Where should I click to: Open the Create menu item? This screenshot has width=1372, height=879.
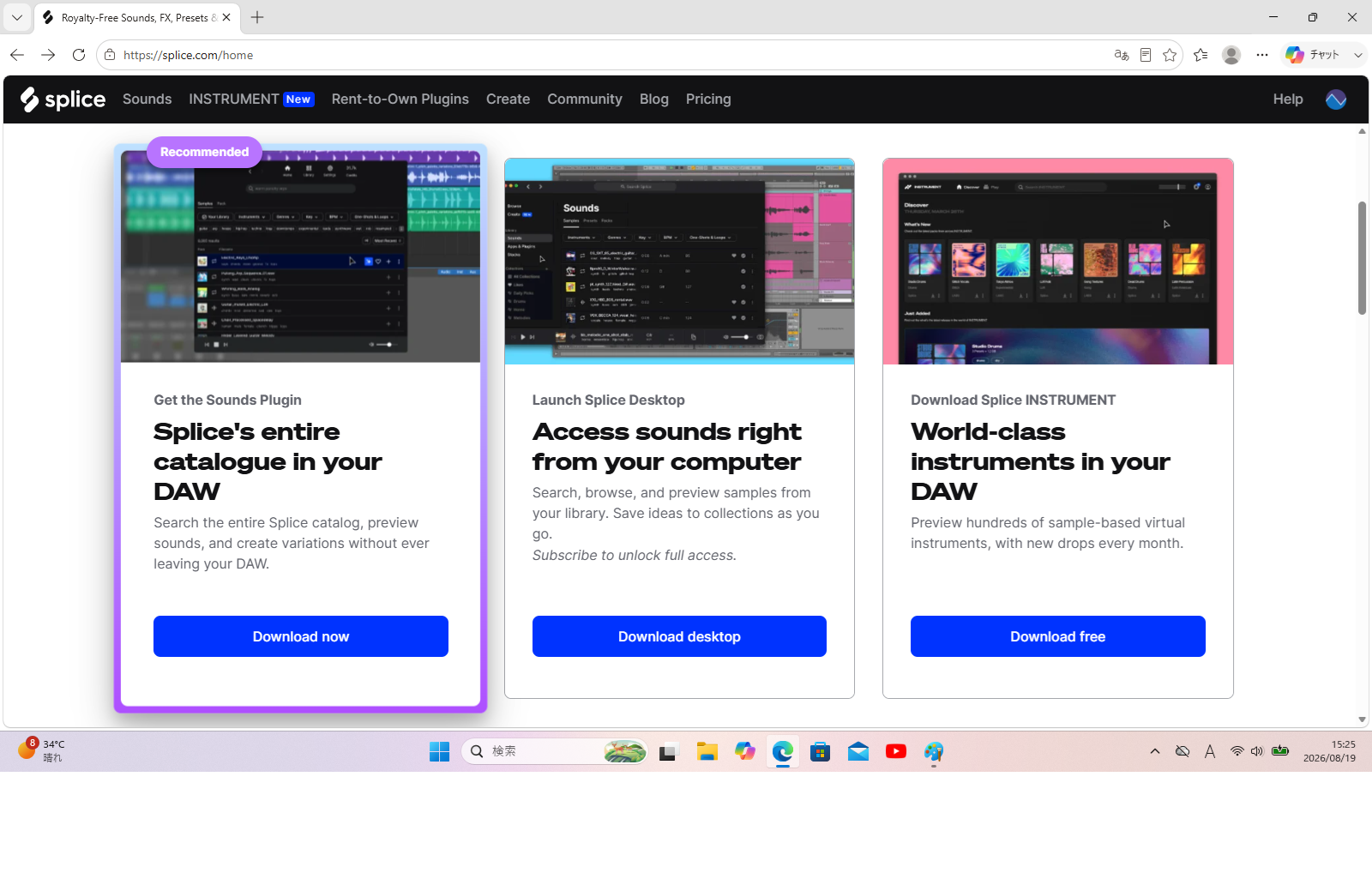click(x=508, y=99)
